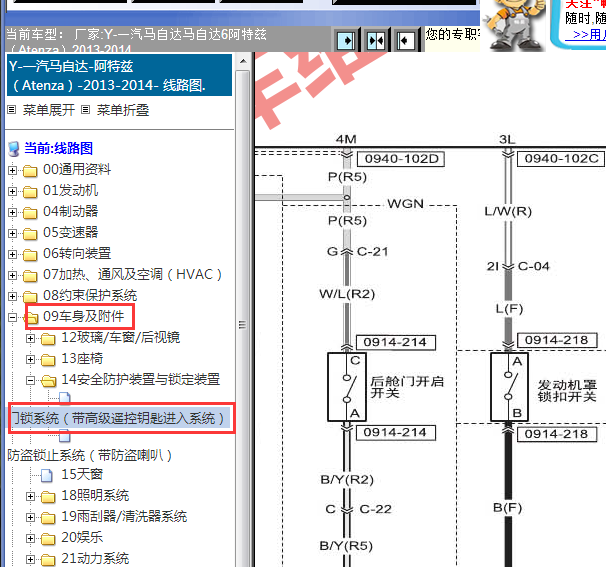Viewport: 606px width, 567px height.
Task: Click folder icon of 04制动器
Action: pyautogui.click(x=30, y=212)
